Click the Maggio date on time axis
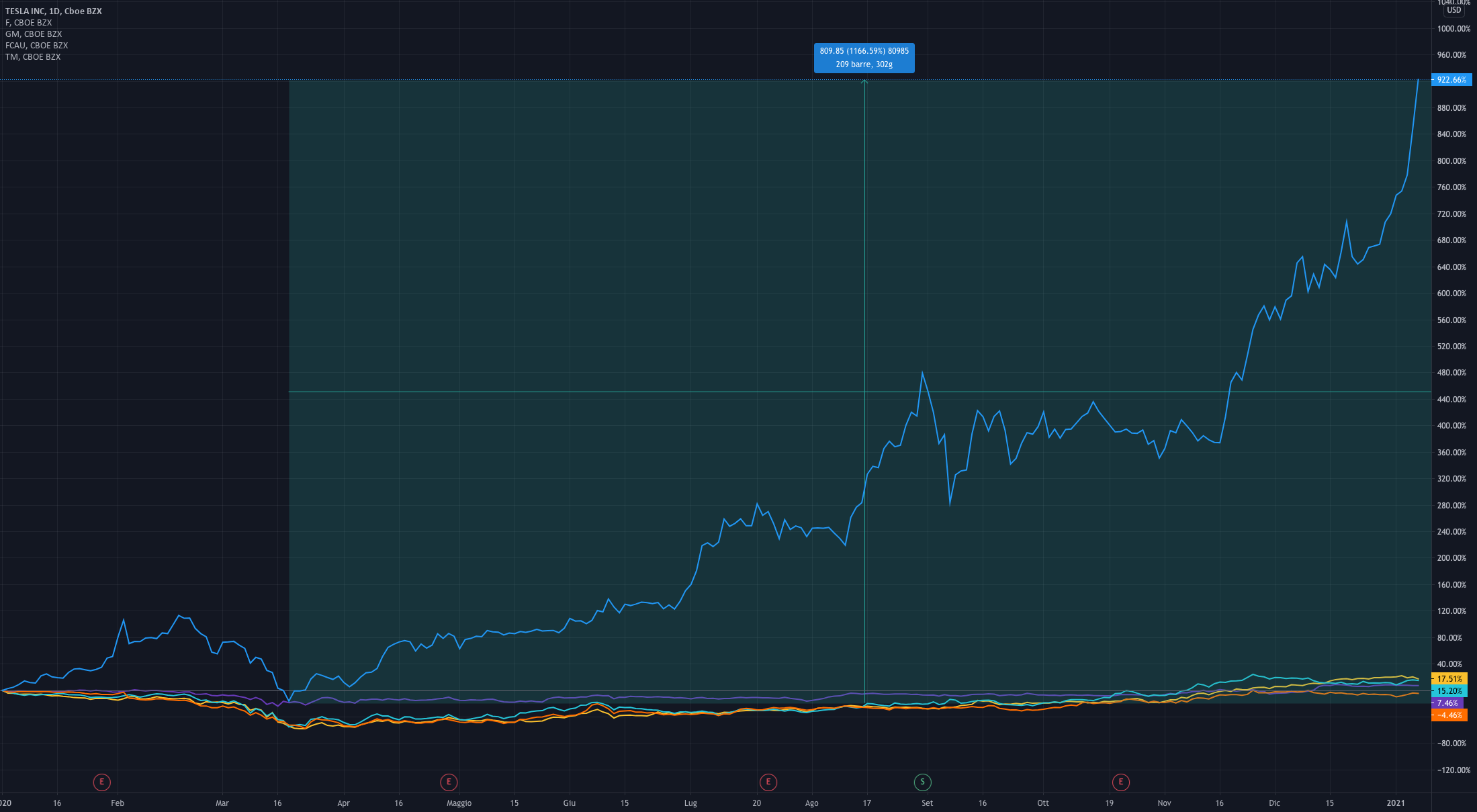Screen dimensions: 1477x812 [459, 803]
